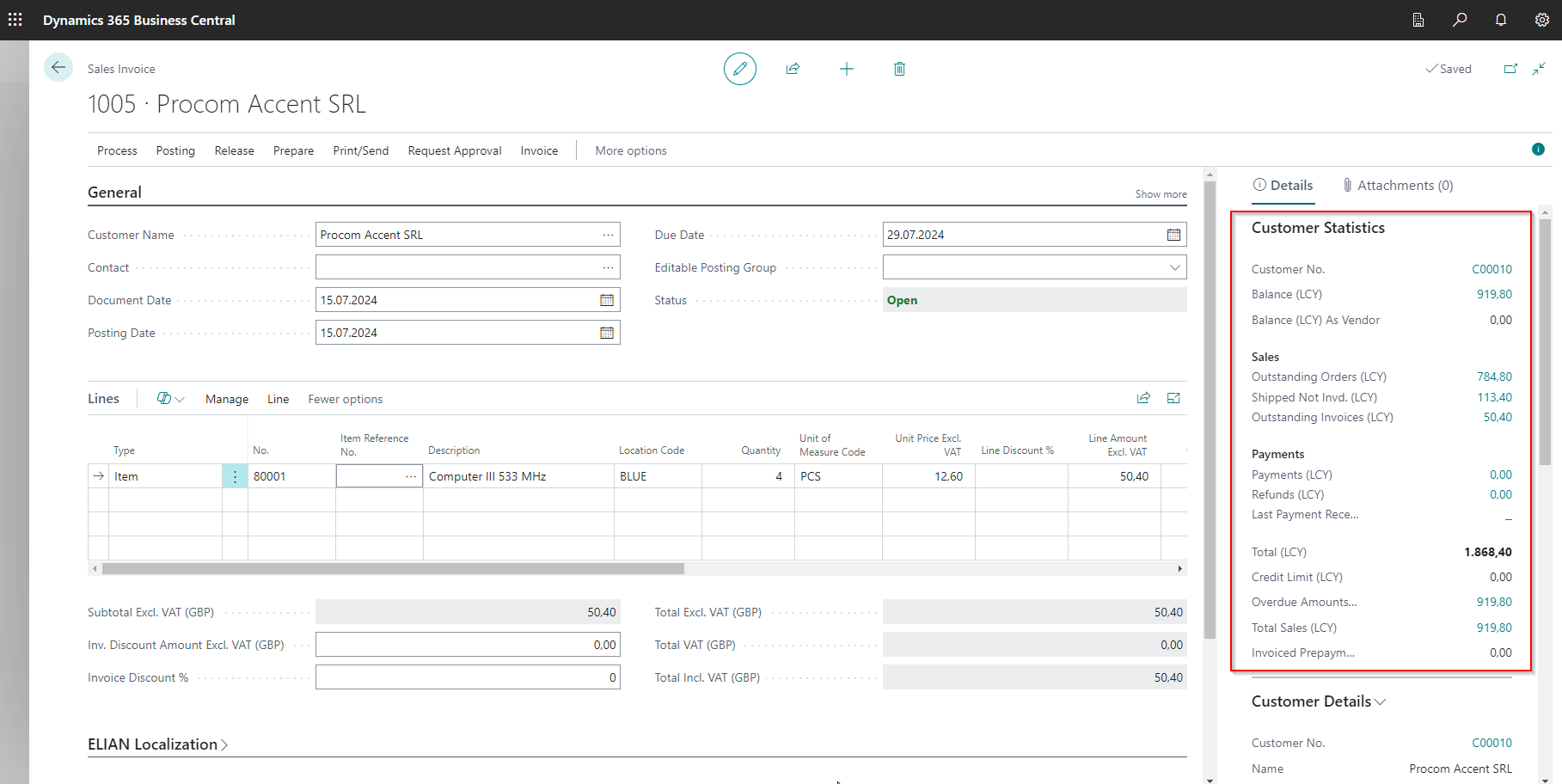Collapse the Customer Details section

coord(1319,701)
